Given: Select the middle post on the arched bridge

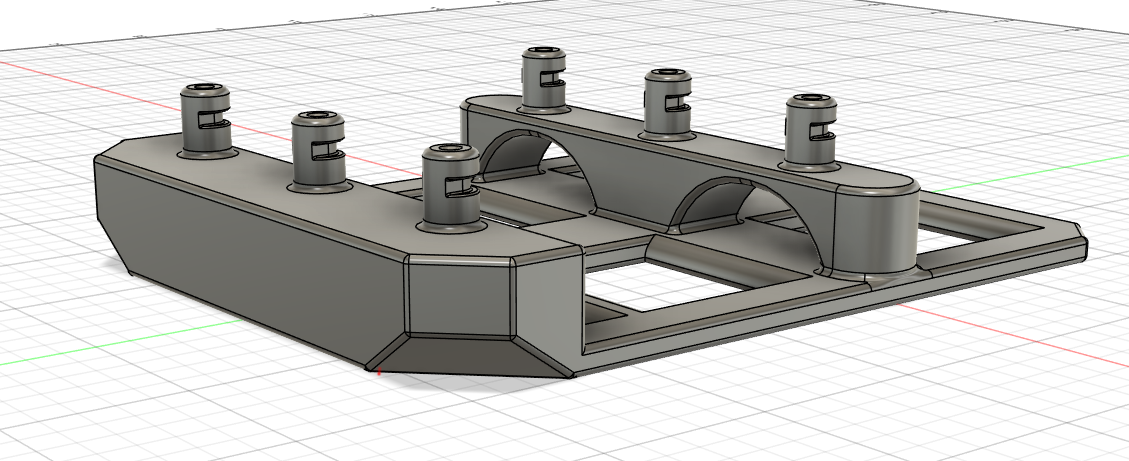Looking at the screenshot, I should coord(668,102).
